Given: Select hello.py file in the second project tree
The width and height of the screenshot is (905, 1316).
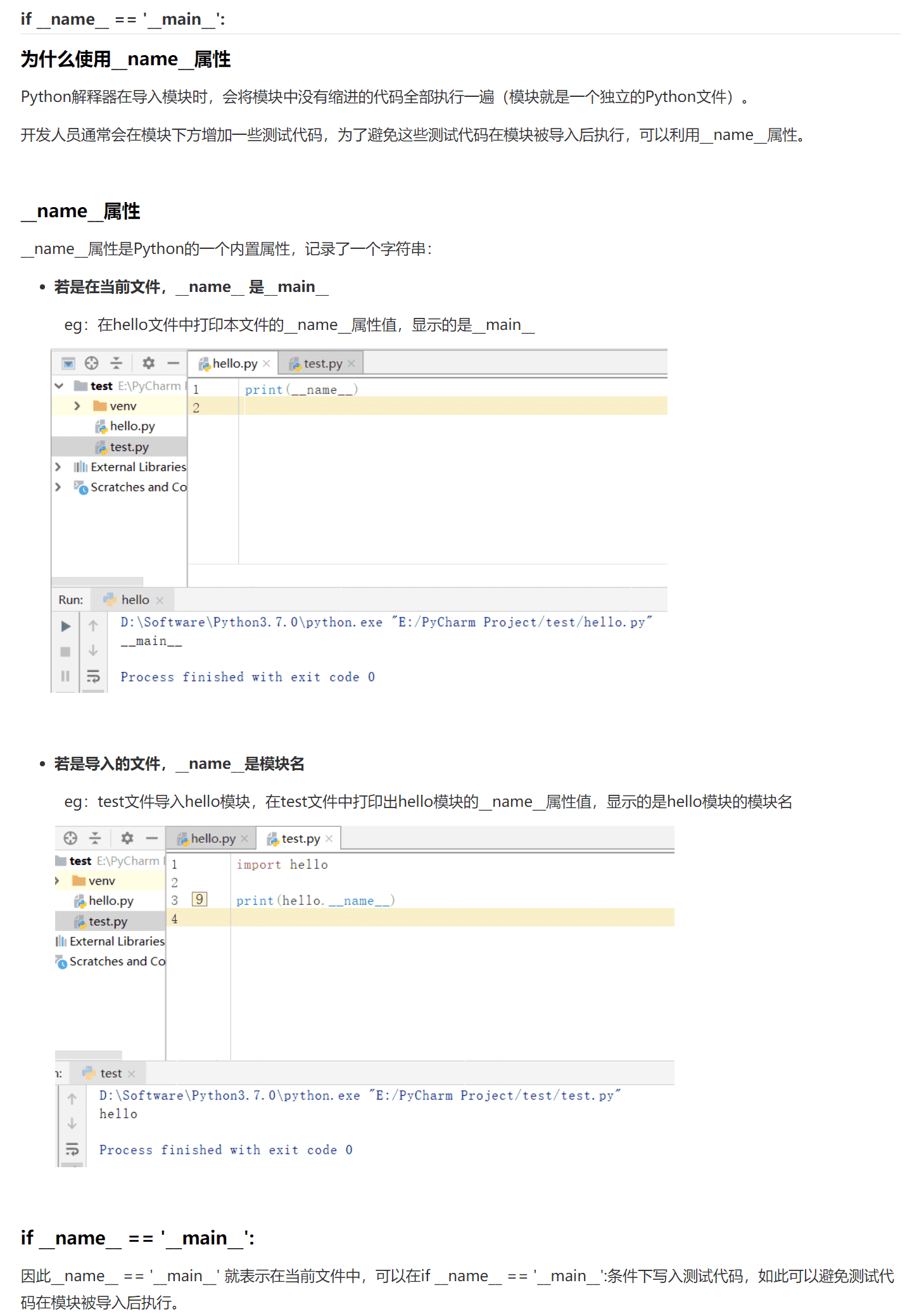Looking at the screenshot, I should (x=111, y=901).
